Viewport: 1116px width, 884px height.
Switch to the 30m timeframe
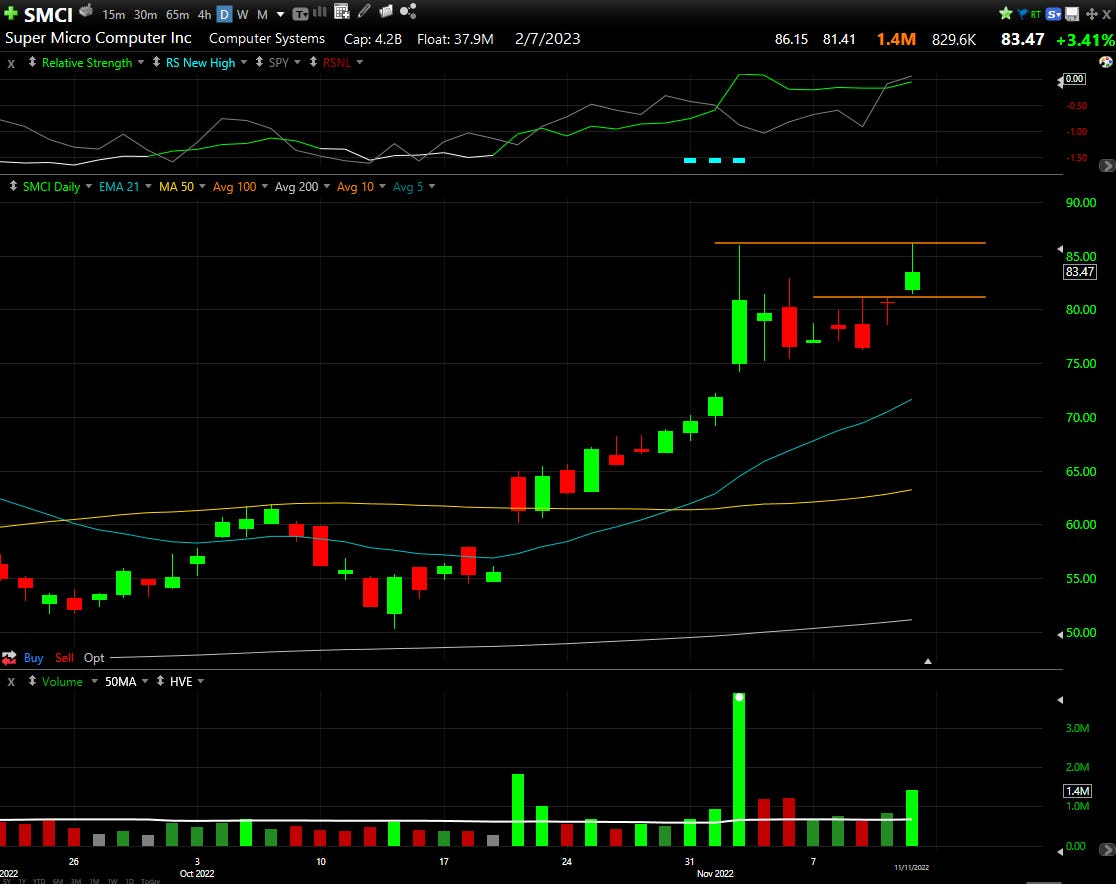[145, 14]
